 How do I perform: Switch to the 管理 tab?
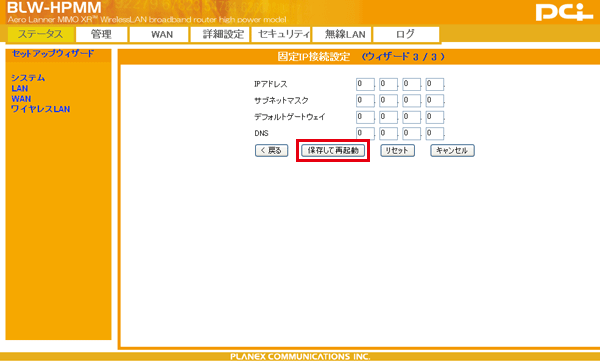101,34
